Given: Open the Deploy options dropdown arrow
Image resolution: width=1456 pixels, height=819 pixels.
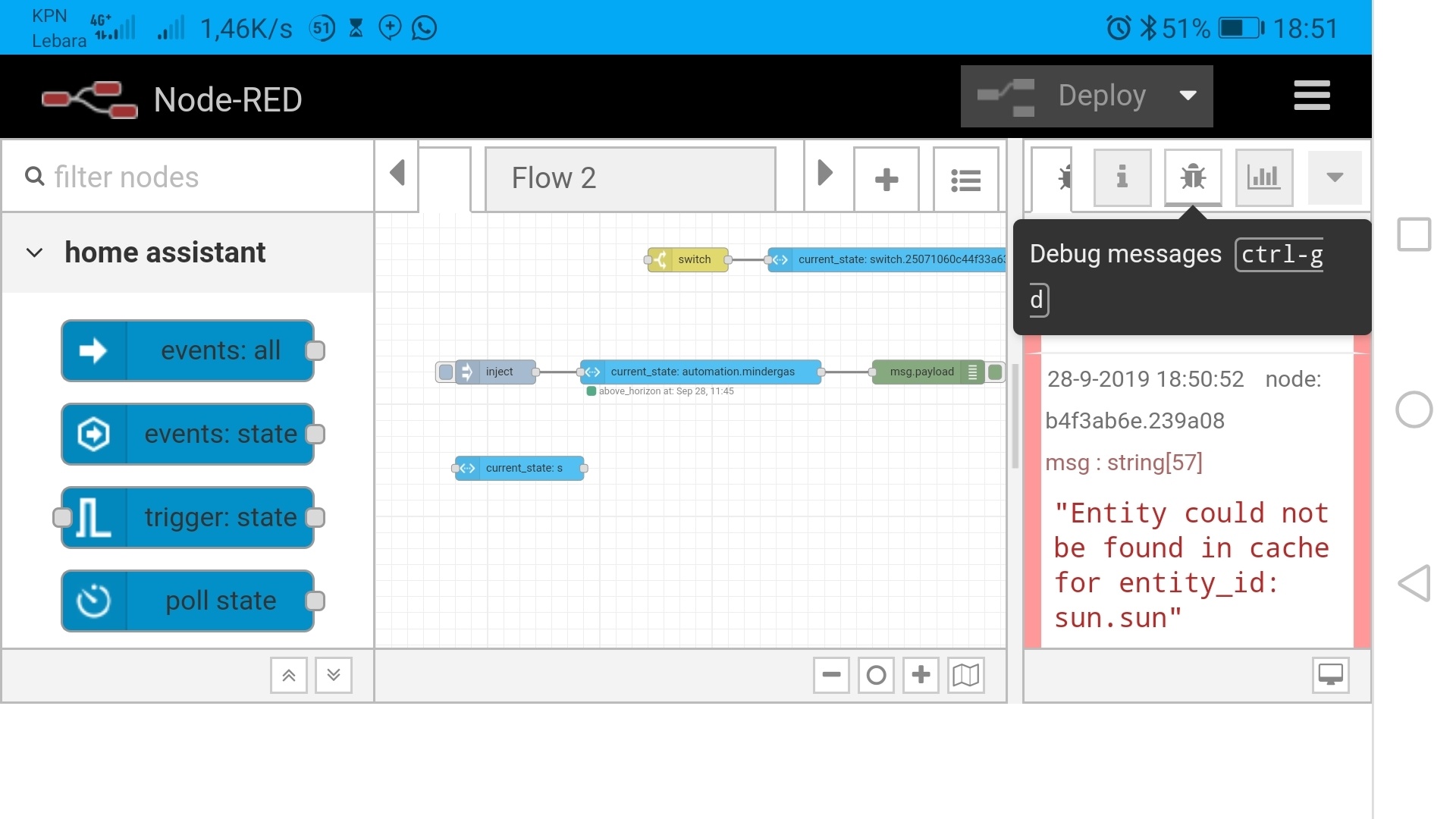Looking at the screenshot, I should pyautogui.click(x=1188, y=96).
